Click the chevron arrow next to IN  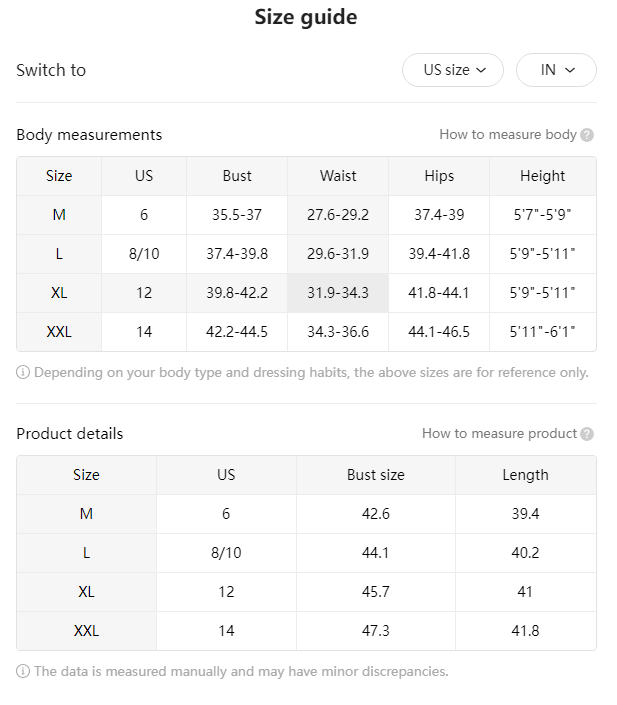570,70
